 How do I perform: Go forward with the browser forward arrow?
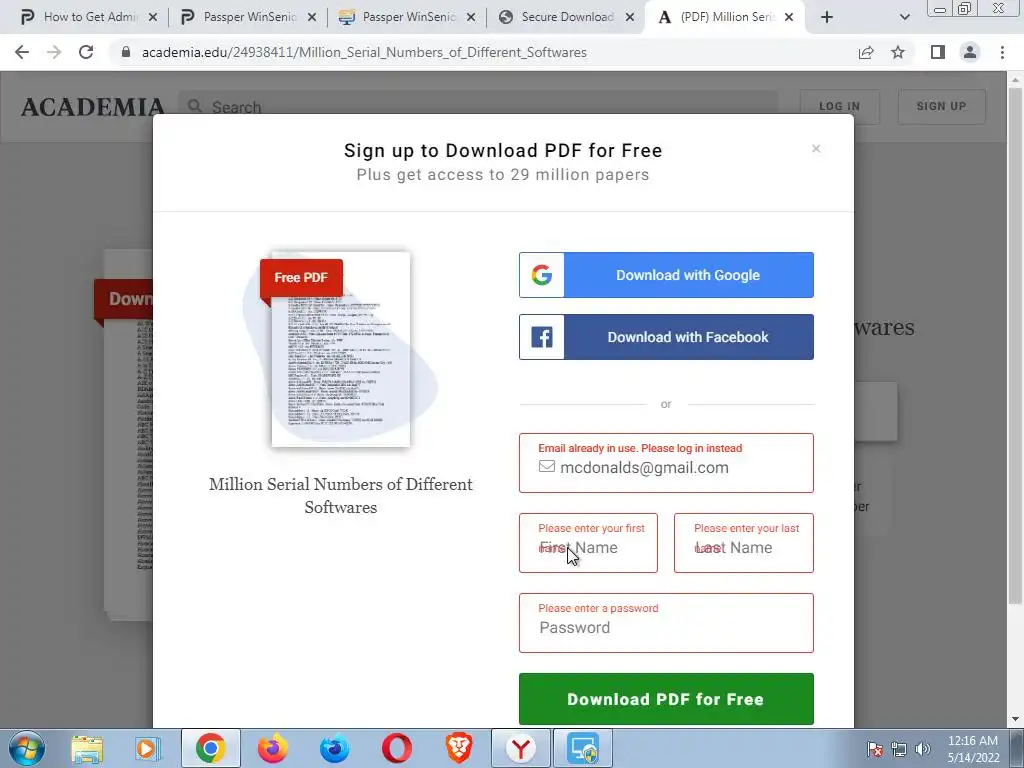(54, 52)
